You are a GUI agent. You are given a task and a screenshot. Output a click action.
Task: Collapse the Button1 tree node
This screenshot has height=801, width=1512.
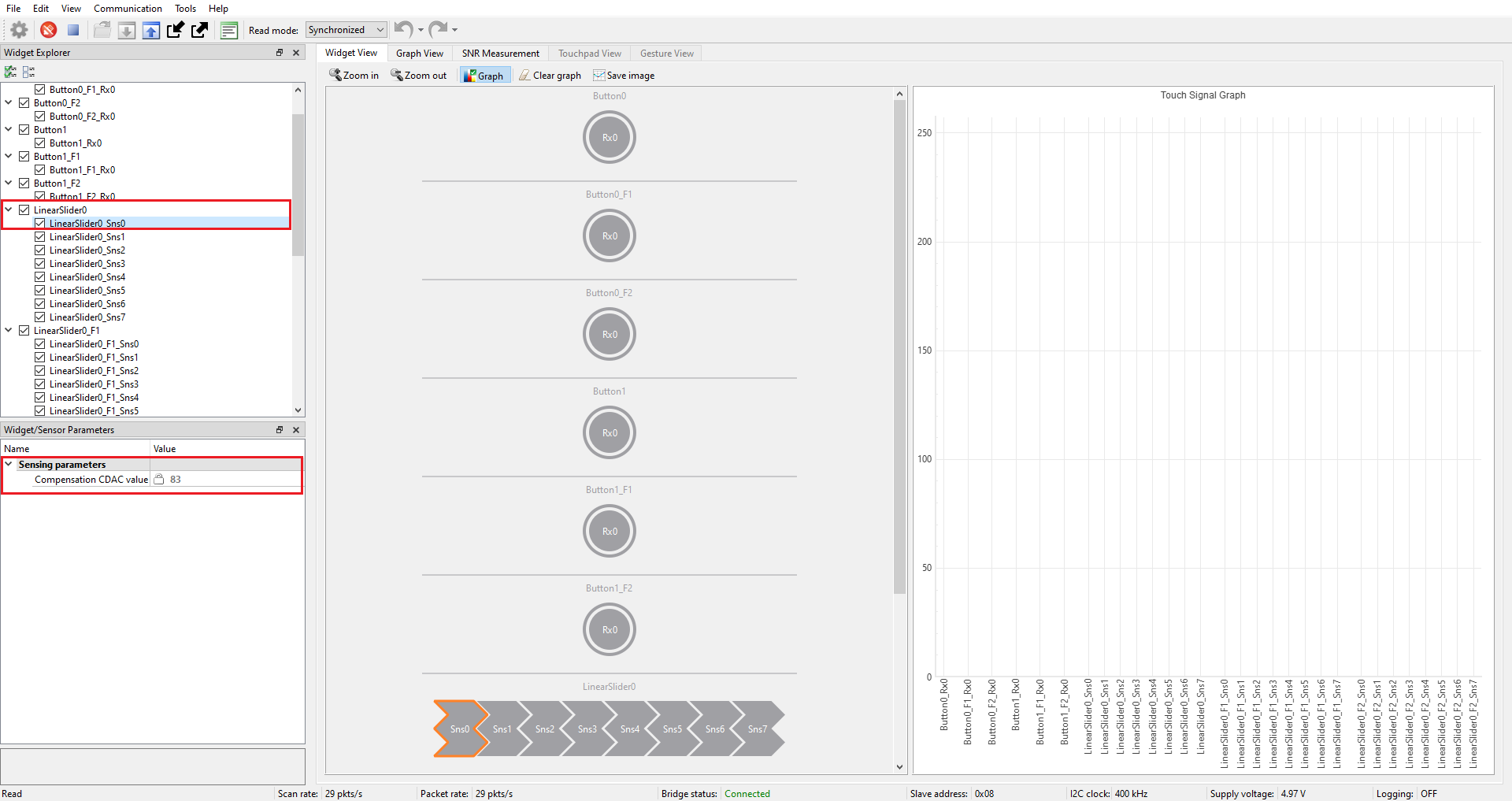coord(9,129)
